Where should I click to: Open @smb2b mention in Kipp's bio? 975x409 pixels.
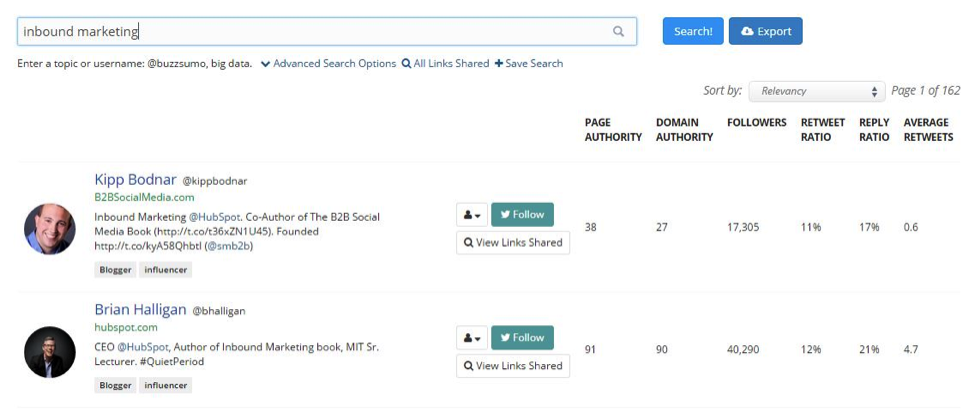[x=229, y=246]
